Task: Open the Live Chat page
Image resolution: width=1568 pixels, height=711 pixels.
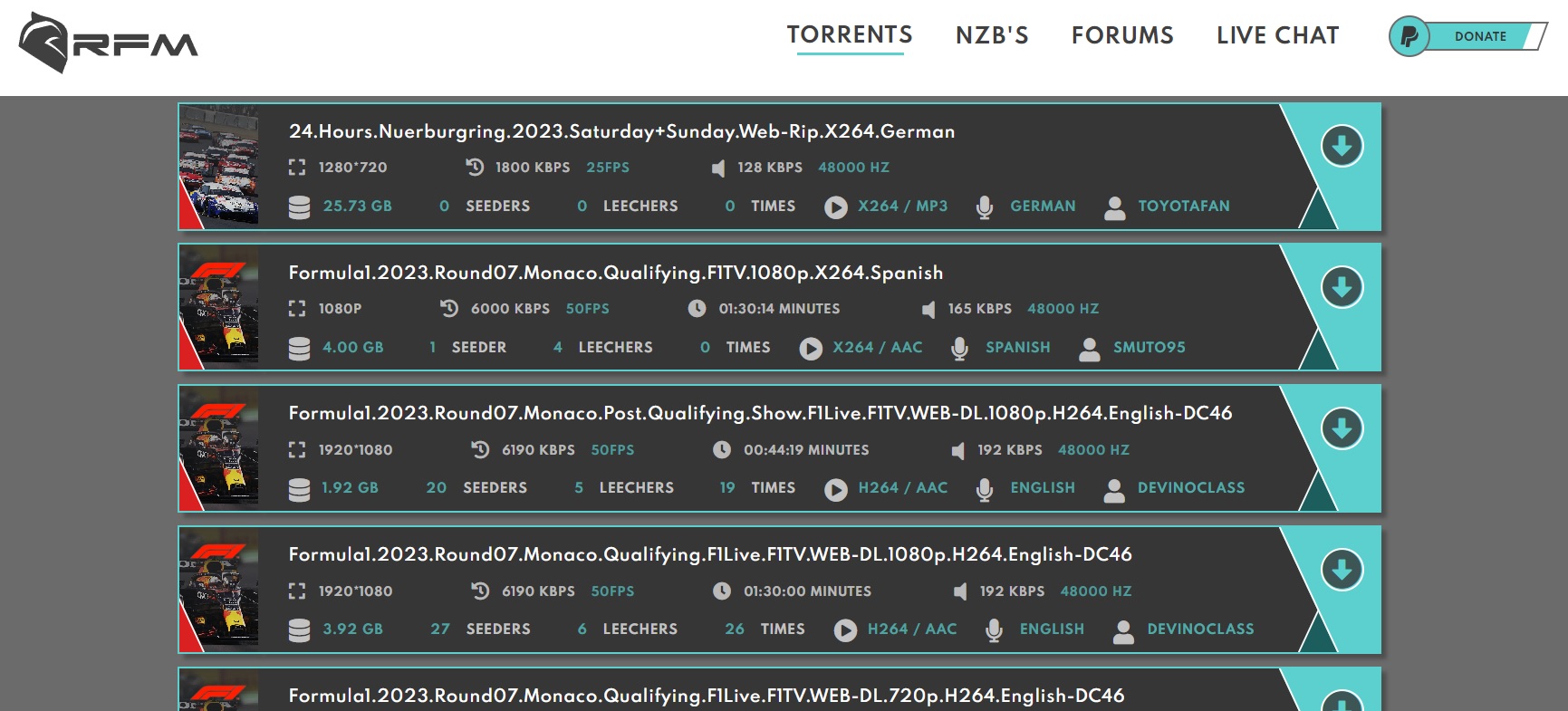Action: [x=1277, y=35]
